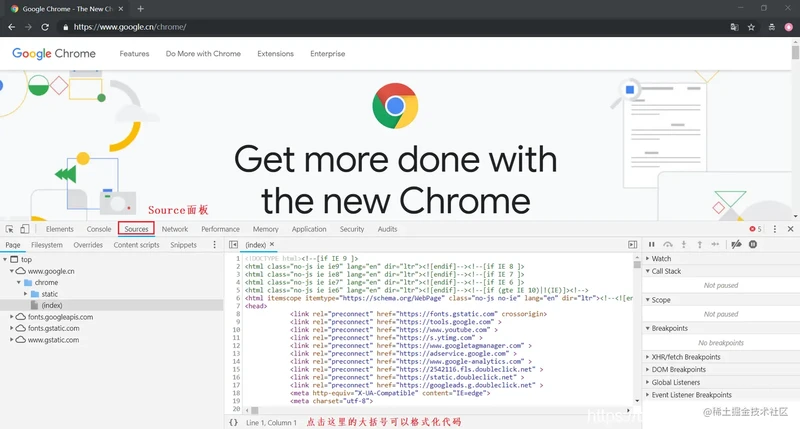Click the browser forward arrow
The width and height of the screenshot is (800, 429).
point(28,27)
